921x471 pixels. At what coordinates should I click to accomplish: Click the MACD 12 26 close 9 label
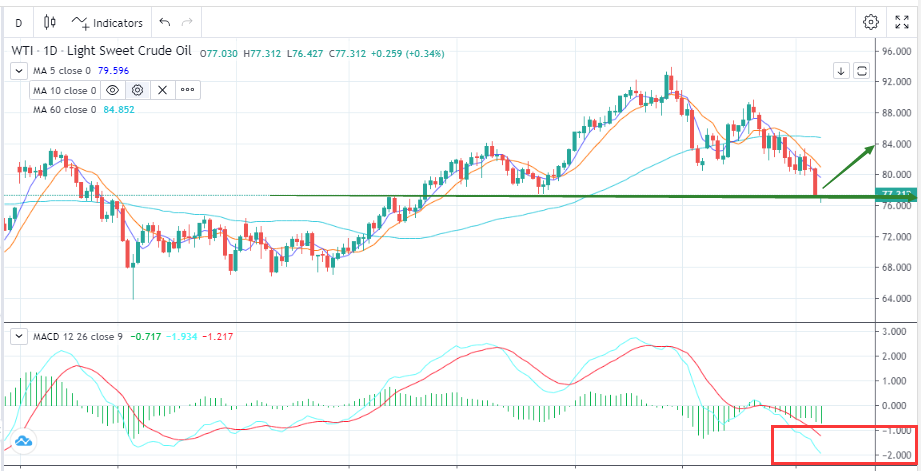tap(78, 337)
